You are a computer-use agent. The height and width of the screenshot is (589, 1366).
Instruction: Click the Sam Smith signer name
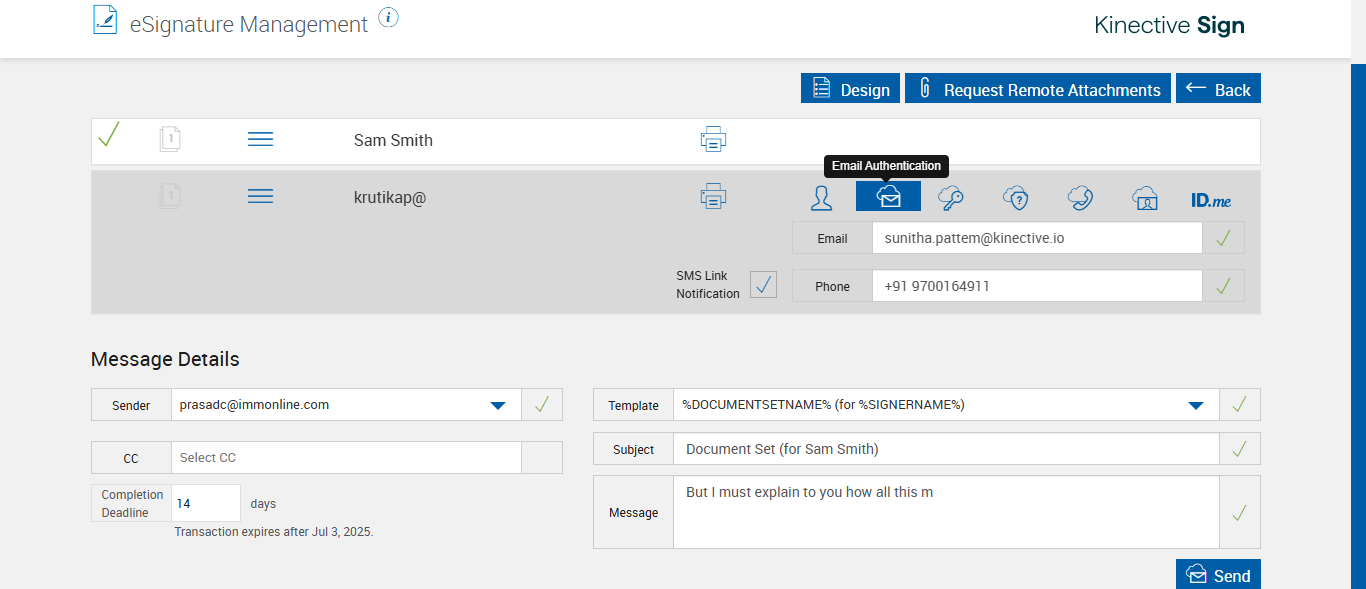coord(393,140)
